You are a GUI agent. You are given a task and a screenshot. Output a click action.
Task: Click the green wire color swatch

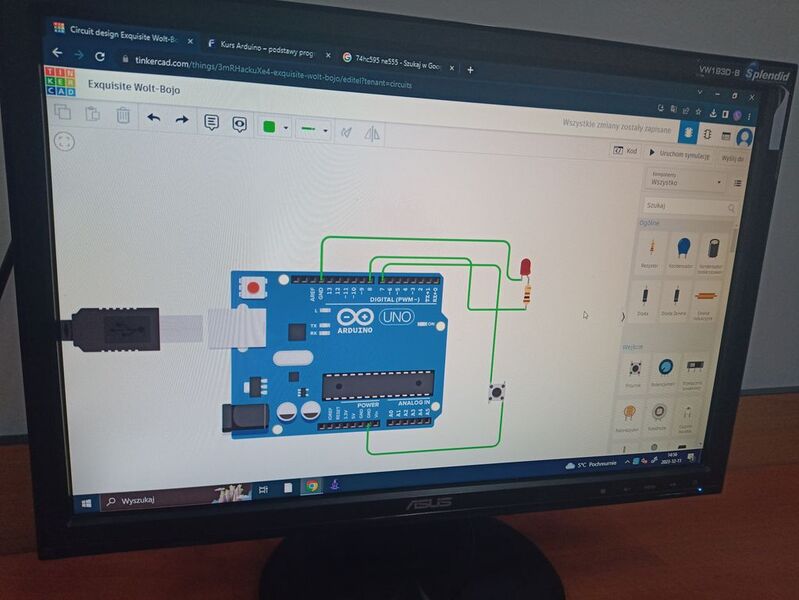[x=269, y=126]
